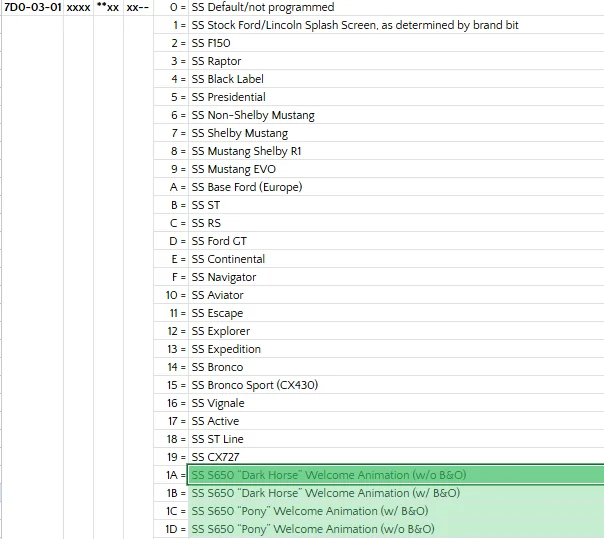Viewport: 604px width, 539px height.
Task: Select Pony Welcome Animation (w/ B&O) cell
Action: pyautogui.click(x=396, y=510)
